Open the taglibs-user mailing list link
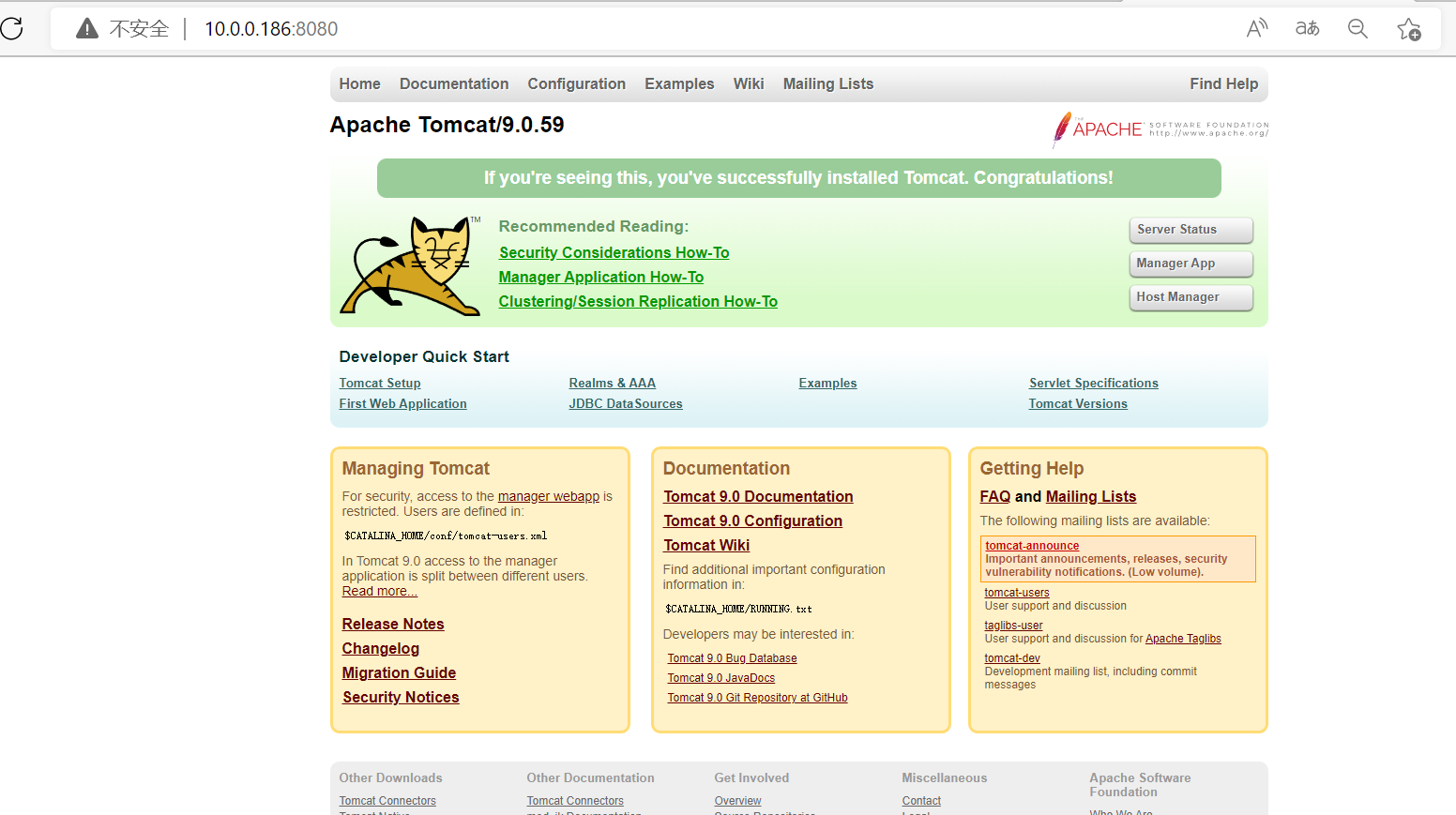 click(1013, 626)
